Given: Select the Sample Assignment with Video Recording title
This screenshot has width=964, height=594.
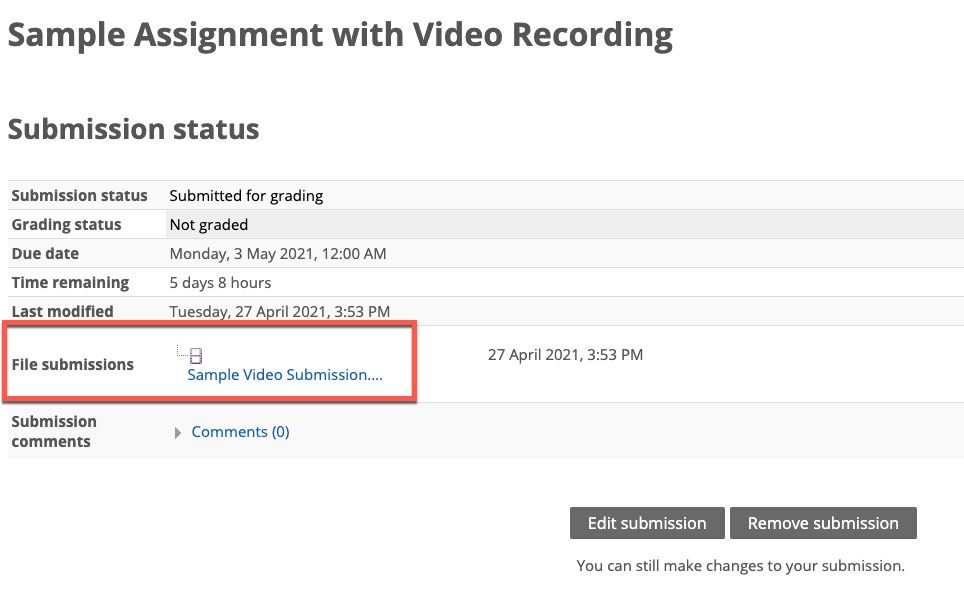Looking at the screenshot, I should (340, 34).
